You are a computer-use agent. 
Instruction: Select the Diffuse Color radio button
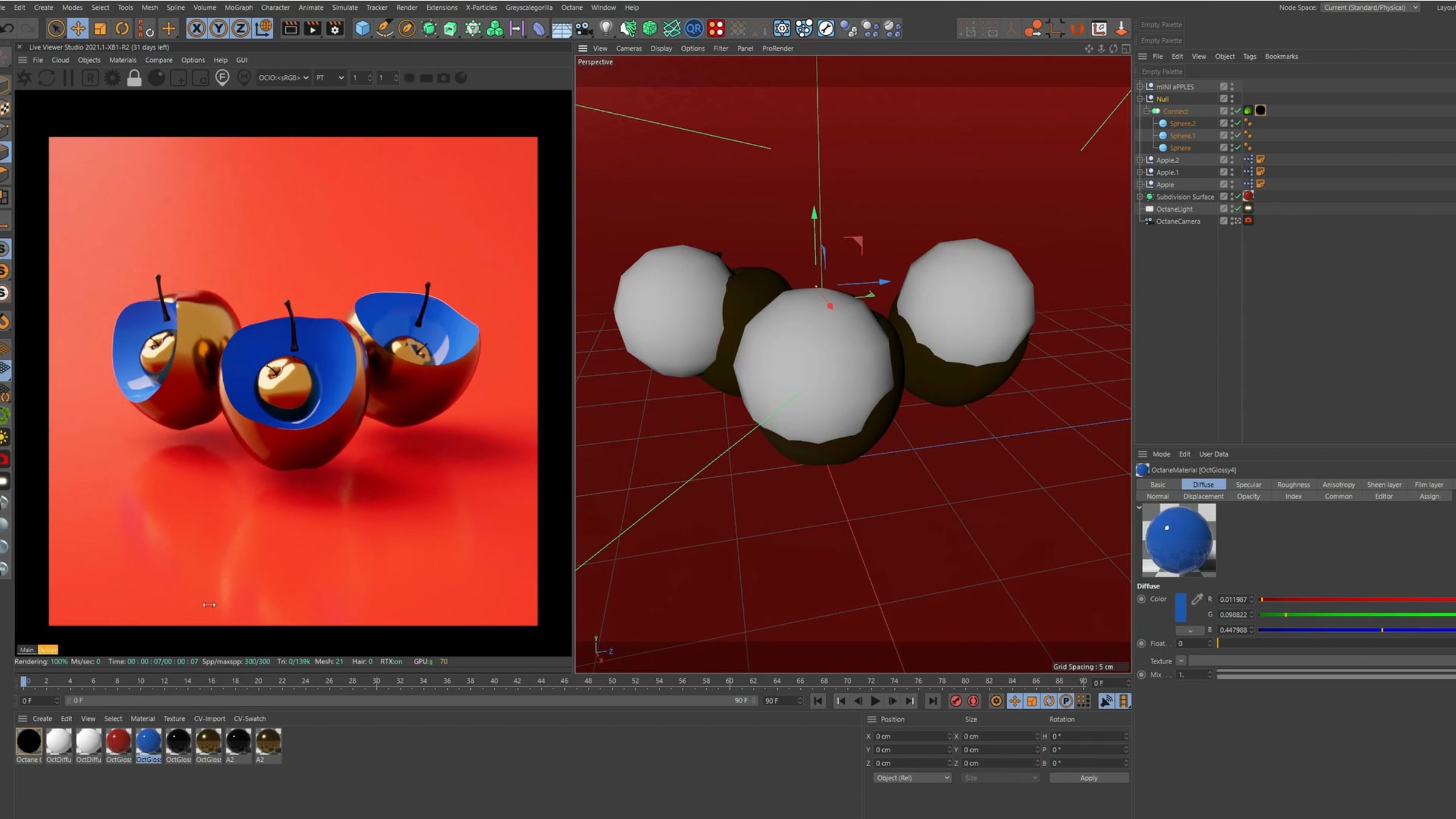1141,599
